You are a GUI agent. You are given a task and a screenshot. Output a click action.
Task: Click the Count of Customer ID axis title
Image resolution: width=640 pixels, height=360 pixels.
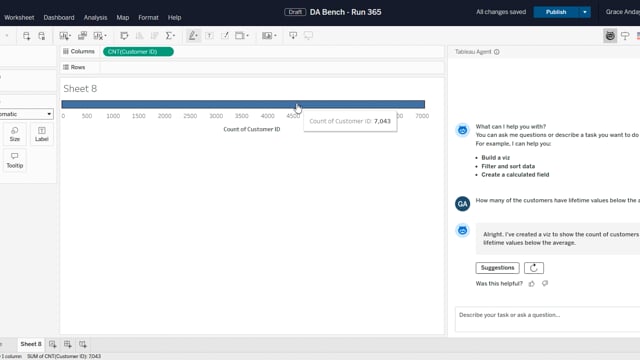click(x=251, y=129)
